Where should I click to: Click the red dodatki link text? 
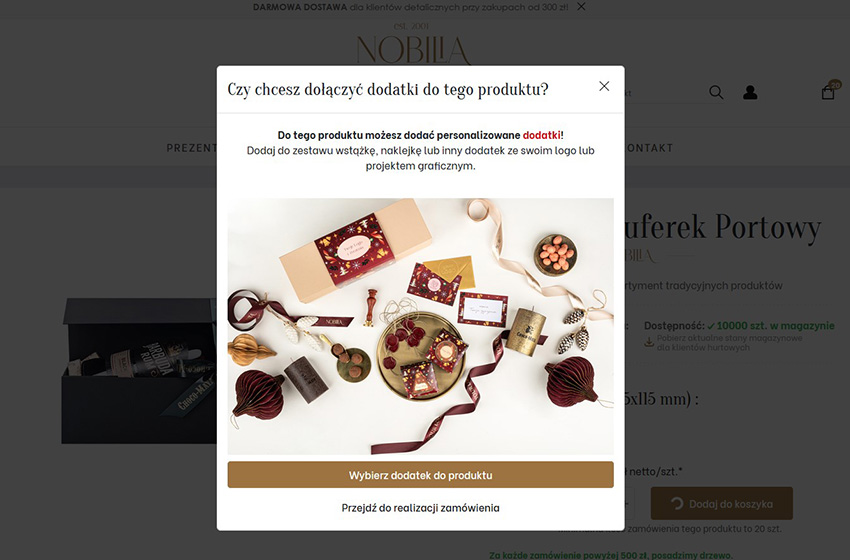click(x=542, y=134)
